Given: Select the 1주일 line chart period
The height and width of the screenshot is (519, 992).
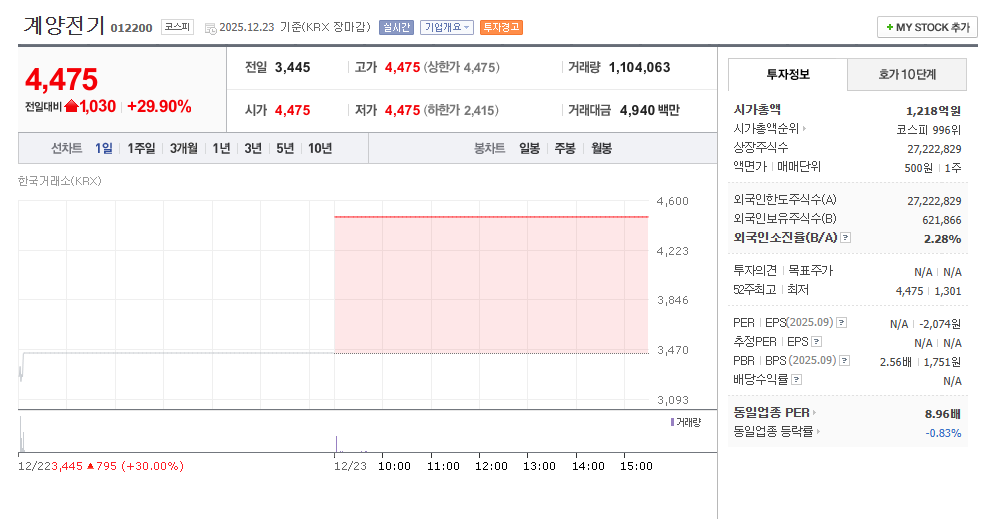Looking at the screenshot, I should [x=141, y=148].
